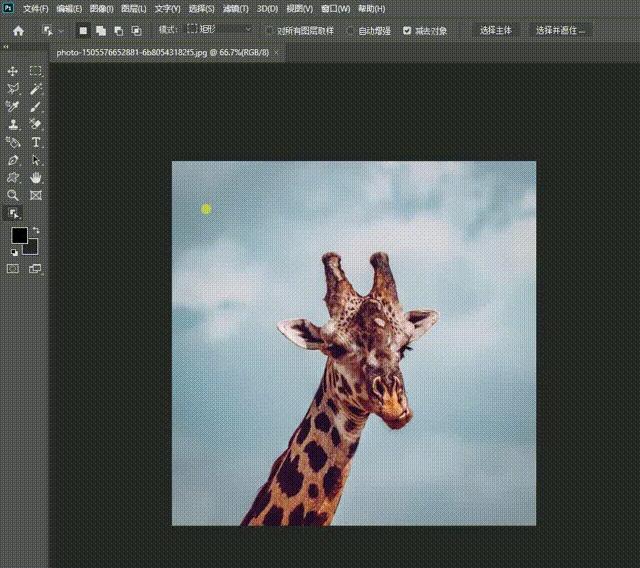Select the Clone Stamp tool
640x568 pixels.
coord(13,124)
